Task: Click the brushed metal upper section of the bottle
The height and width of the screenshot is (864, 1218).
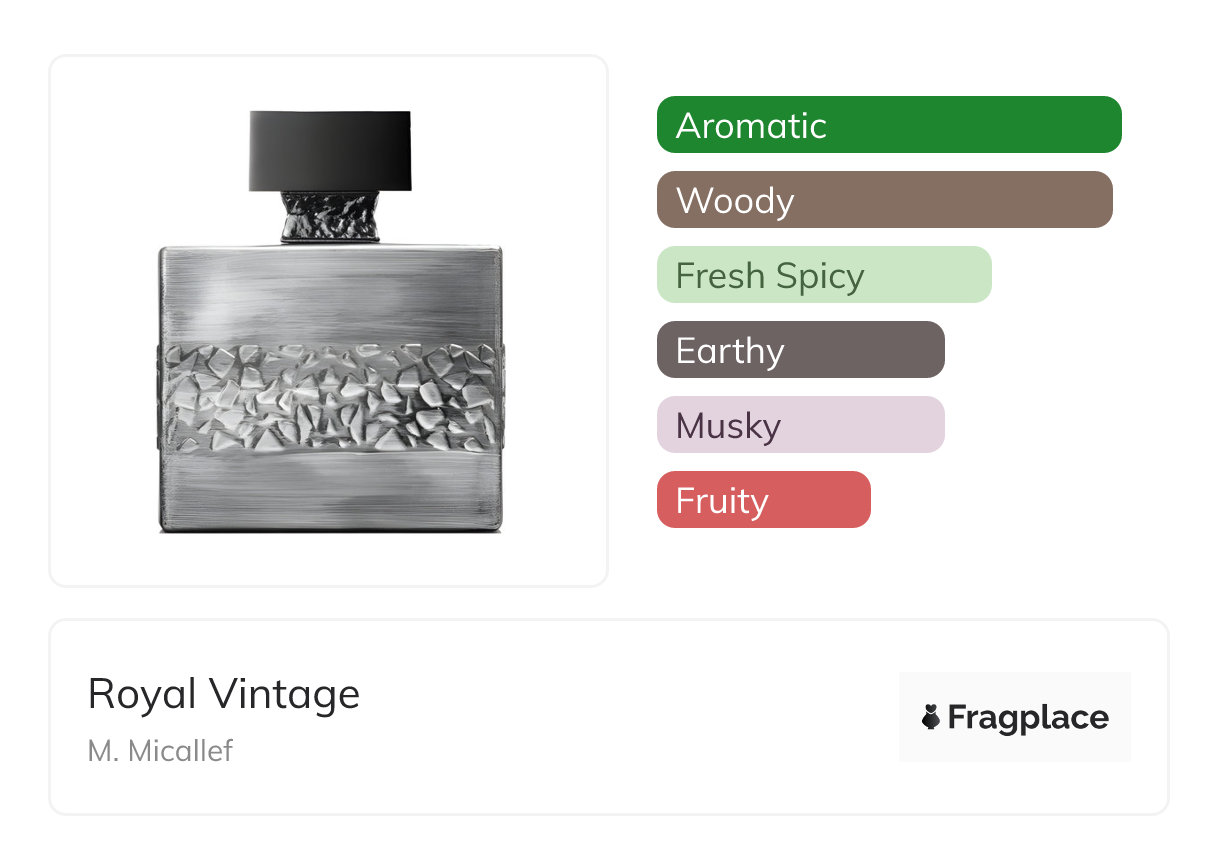Action: [330, 292]
